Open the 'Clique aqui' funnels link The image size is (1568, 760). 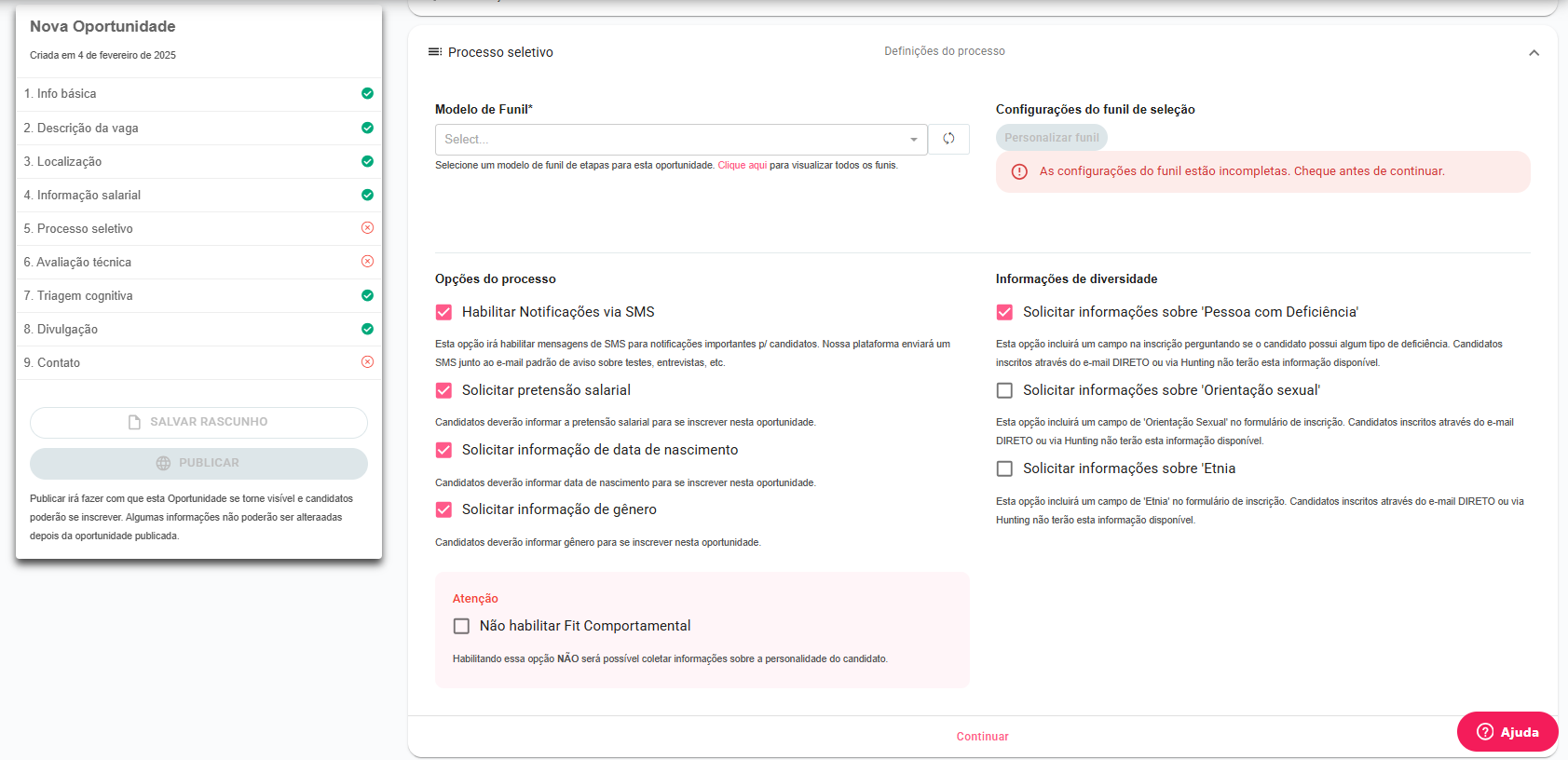click(742, 166)
